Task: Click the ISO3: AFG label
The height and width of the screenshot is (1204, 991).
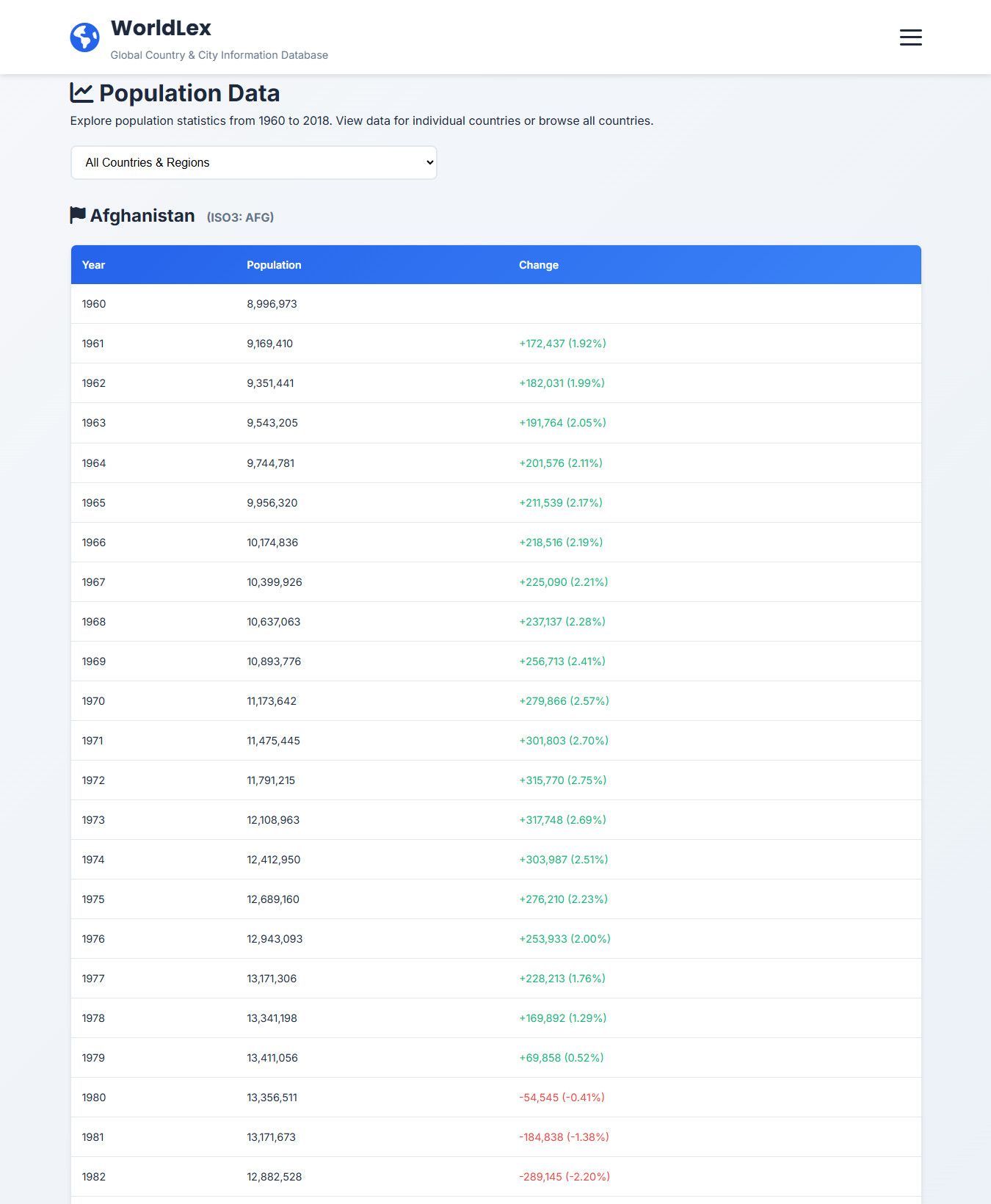Action: (x=240, y=217)
